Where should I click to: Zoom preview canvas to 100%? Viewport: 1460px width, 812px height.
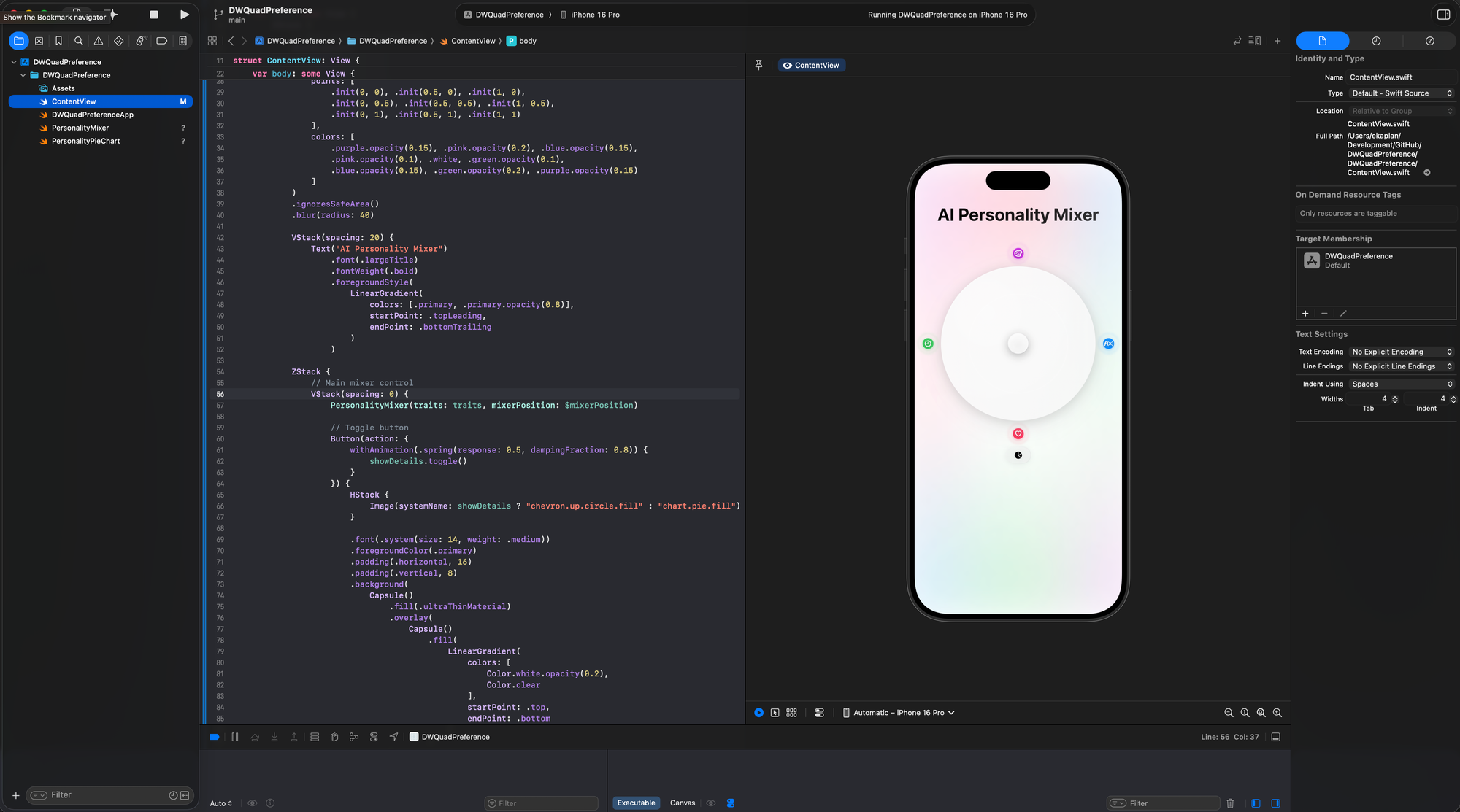1245,713
